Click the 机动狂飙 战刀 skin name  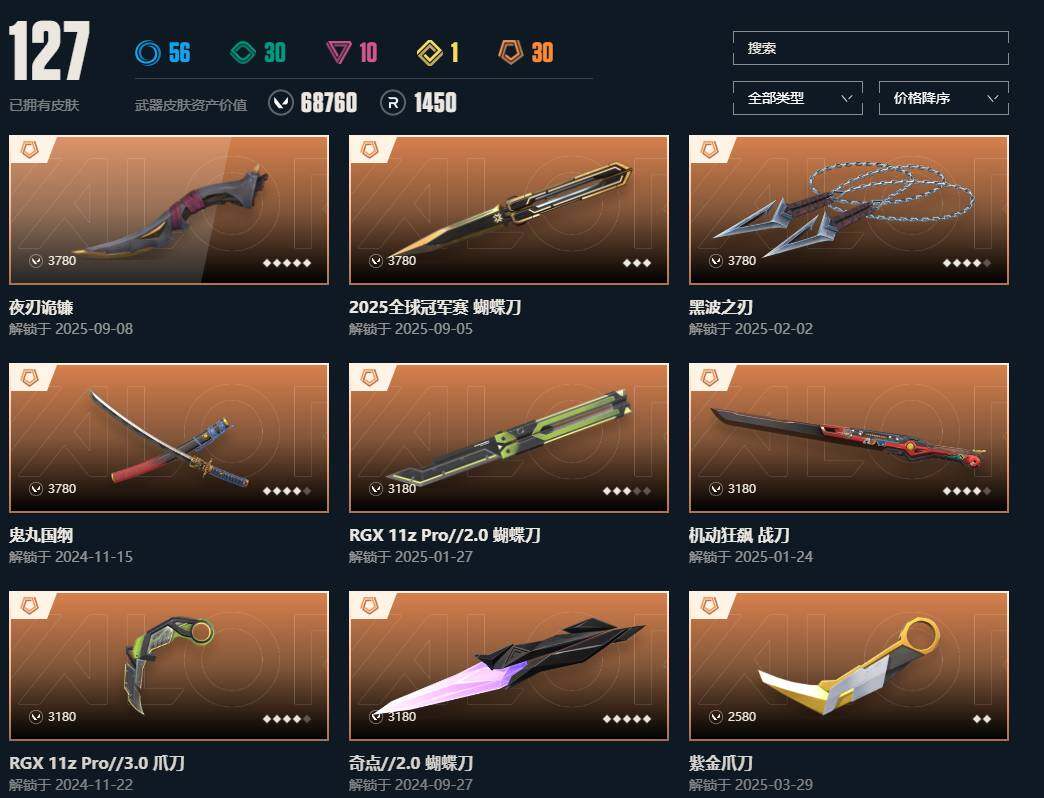739,535
